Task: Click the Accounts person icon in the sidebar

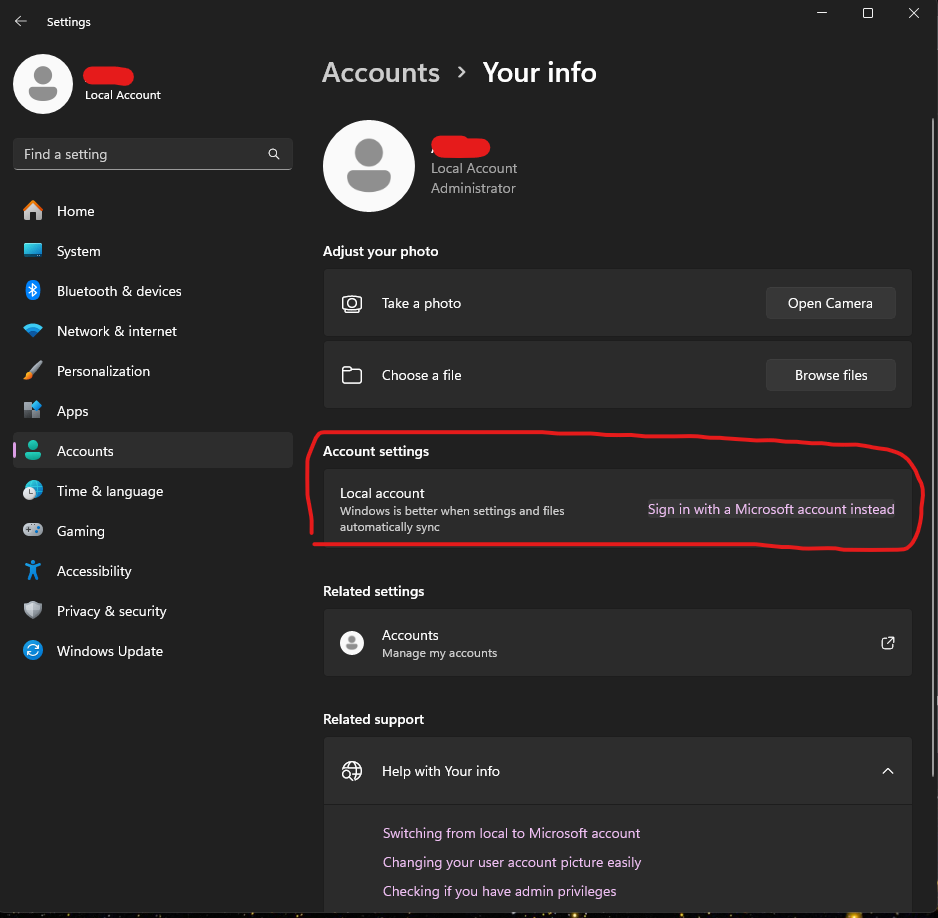Action: click(33, 450)
